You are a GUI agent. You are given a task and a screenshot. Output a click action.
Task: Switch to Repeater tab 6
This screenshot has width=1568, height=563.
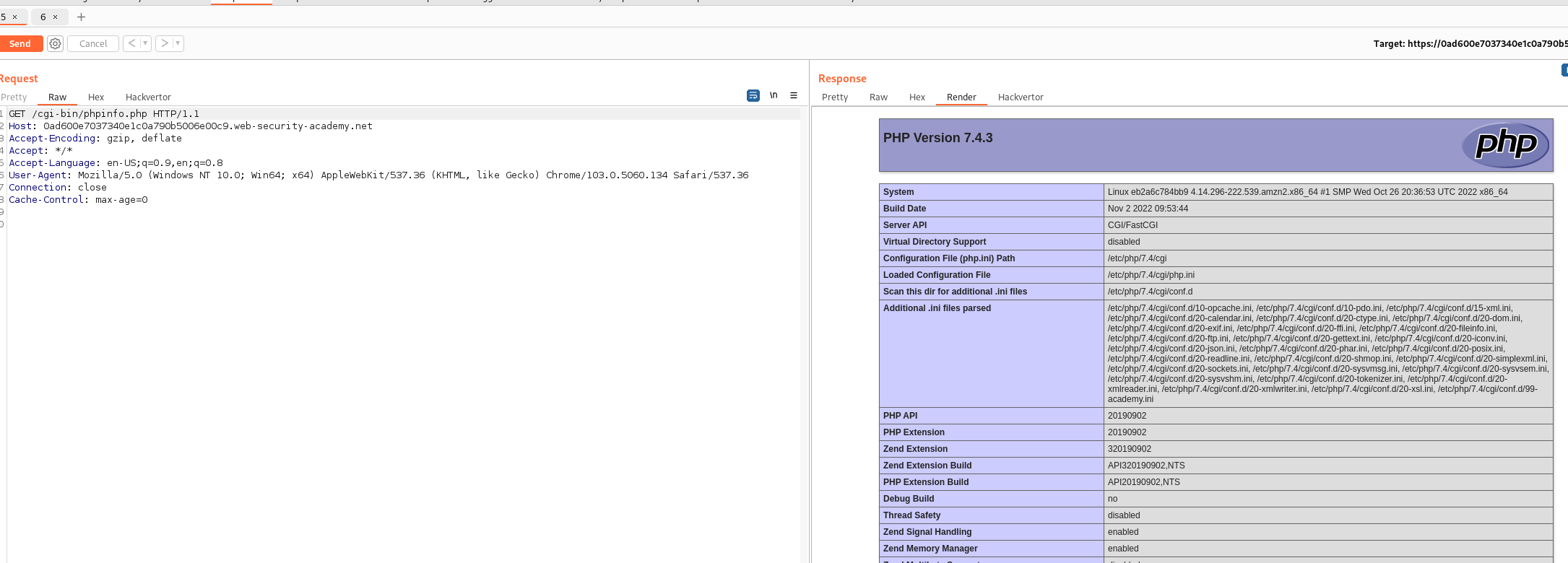pyautogui.click(x=43, y=17)
